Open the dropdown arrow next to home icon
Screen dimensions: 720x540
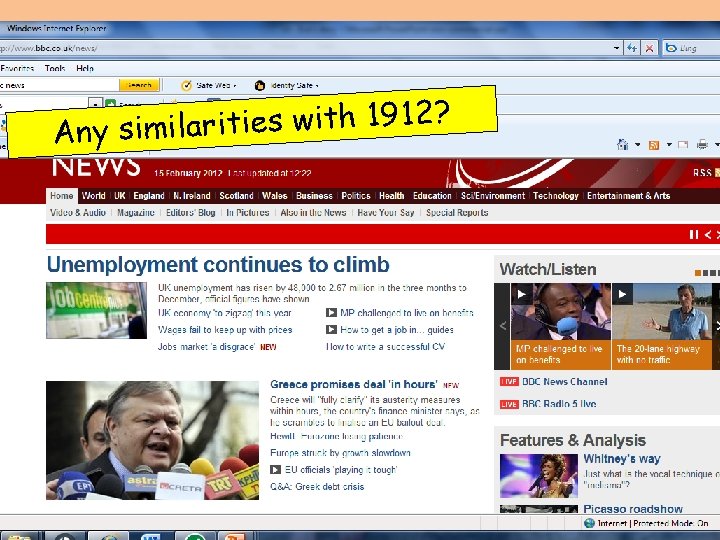[x=637, y=145]
